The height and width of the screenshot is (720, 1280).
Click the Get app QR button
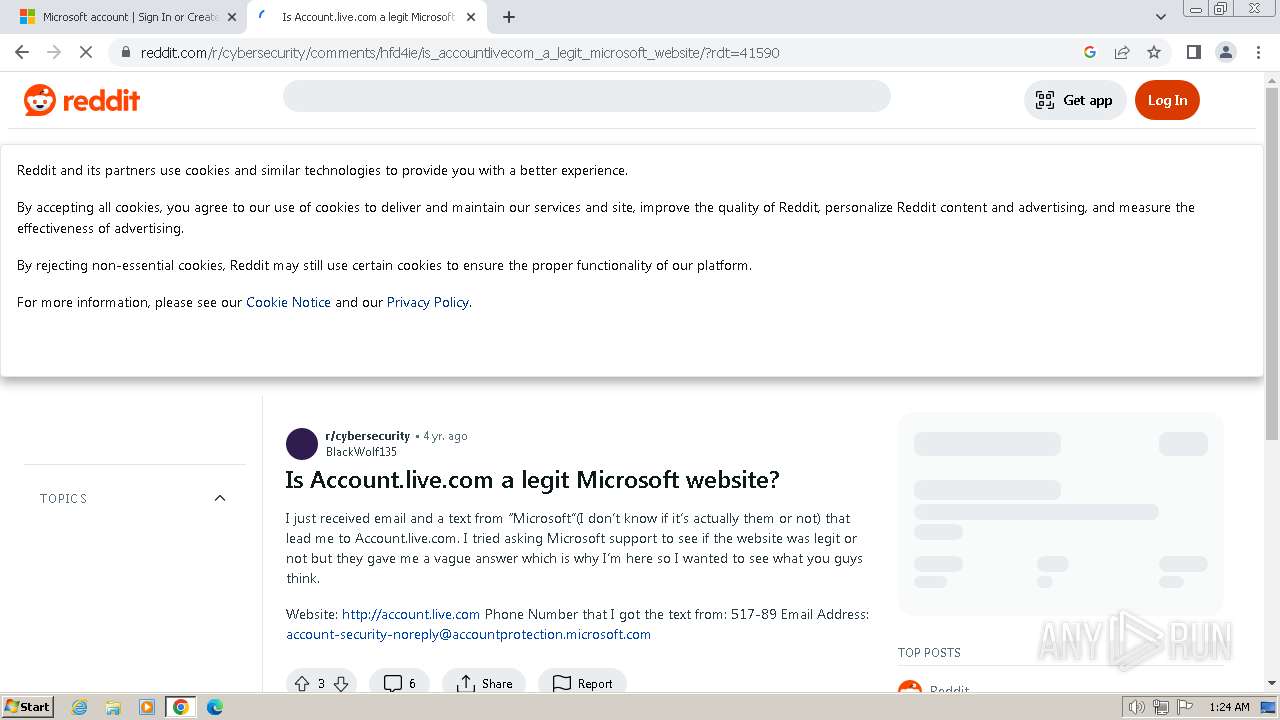point(1075,100)
